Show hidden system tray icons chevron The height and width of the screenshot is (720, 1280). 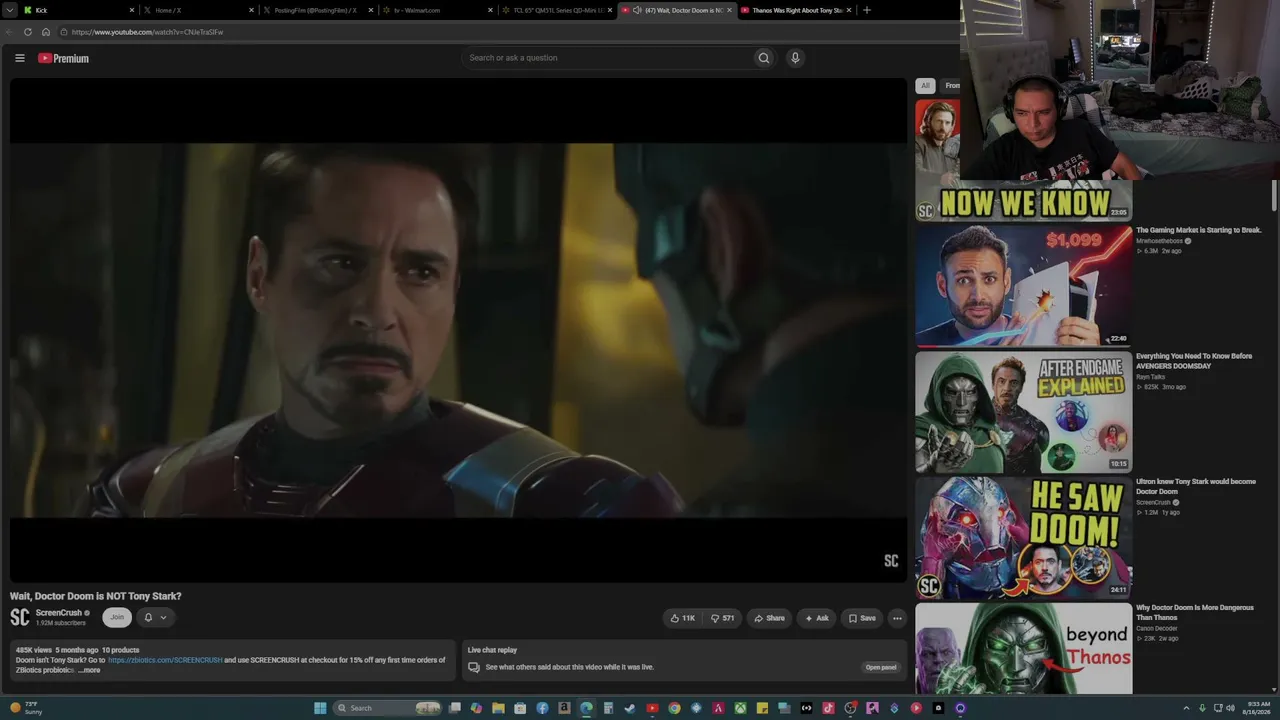coord(1185,708)
